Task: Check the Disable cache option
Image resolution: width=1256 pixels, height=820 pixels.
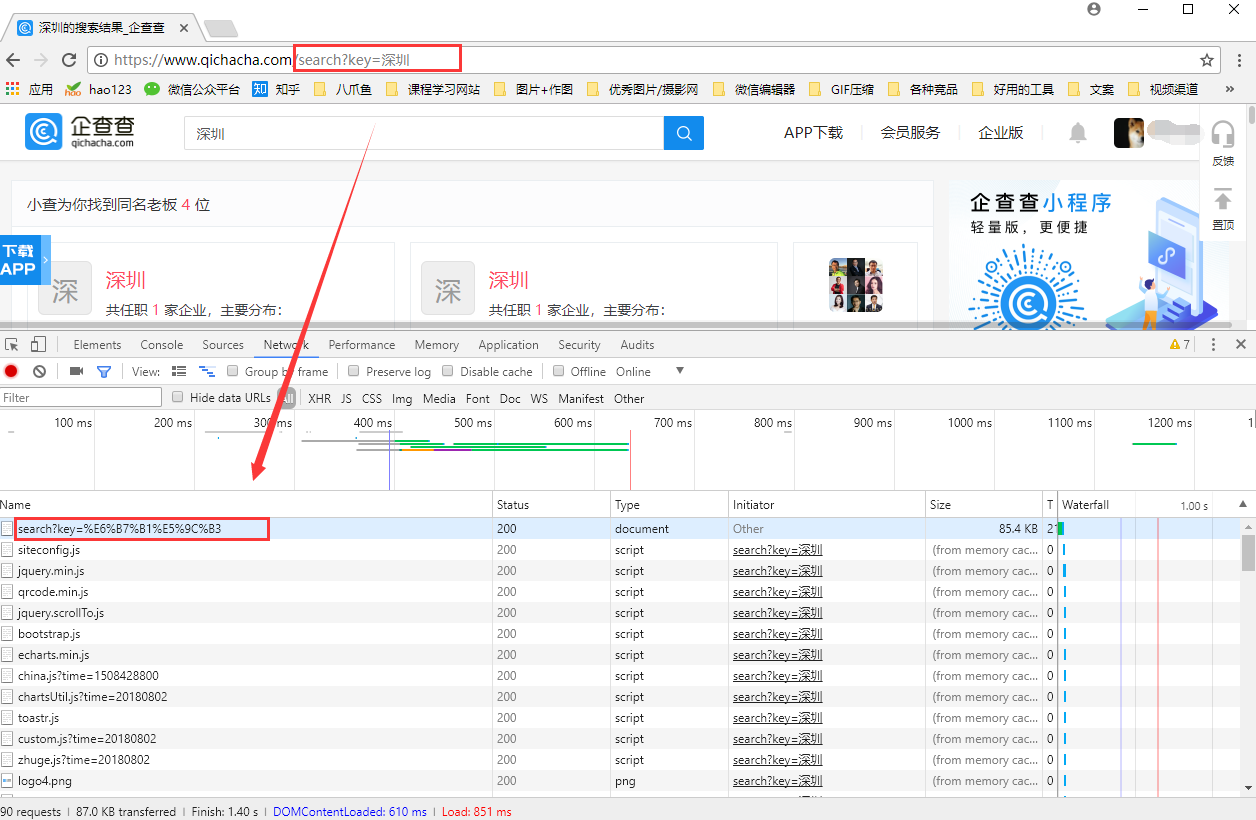Action: click(x=448, y=371)
